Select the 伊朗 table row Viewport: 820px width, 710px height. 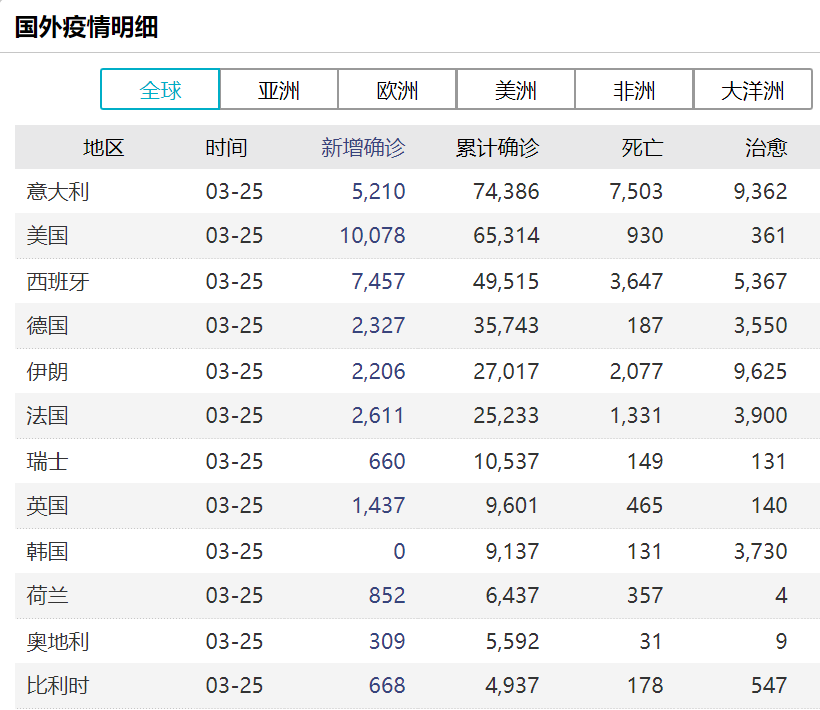417,371
